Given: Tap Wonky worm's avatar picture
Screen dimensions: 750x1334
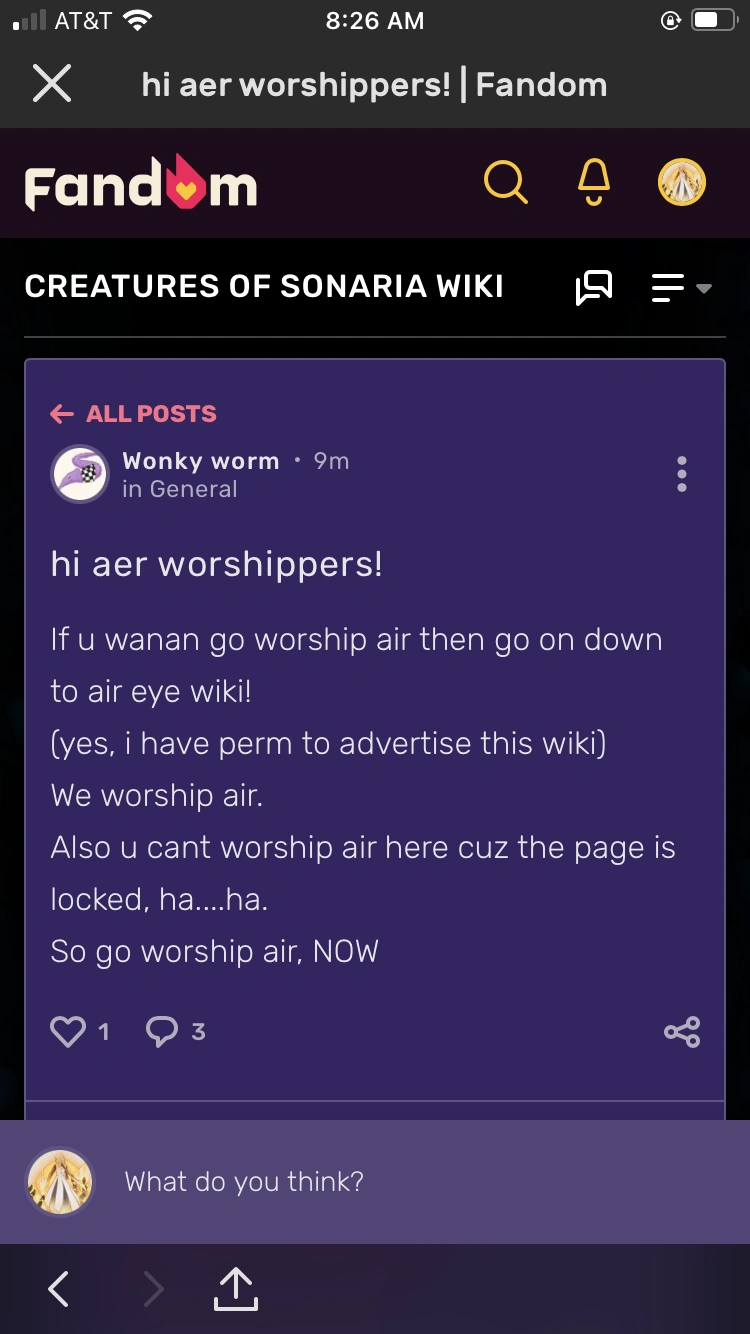Looking at the screenshot, I should (80, 474).
